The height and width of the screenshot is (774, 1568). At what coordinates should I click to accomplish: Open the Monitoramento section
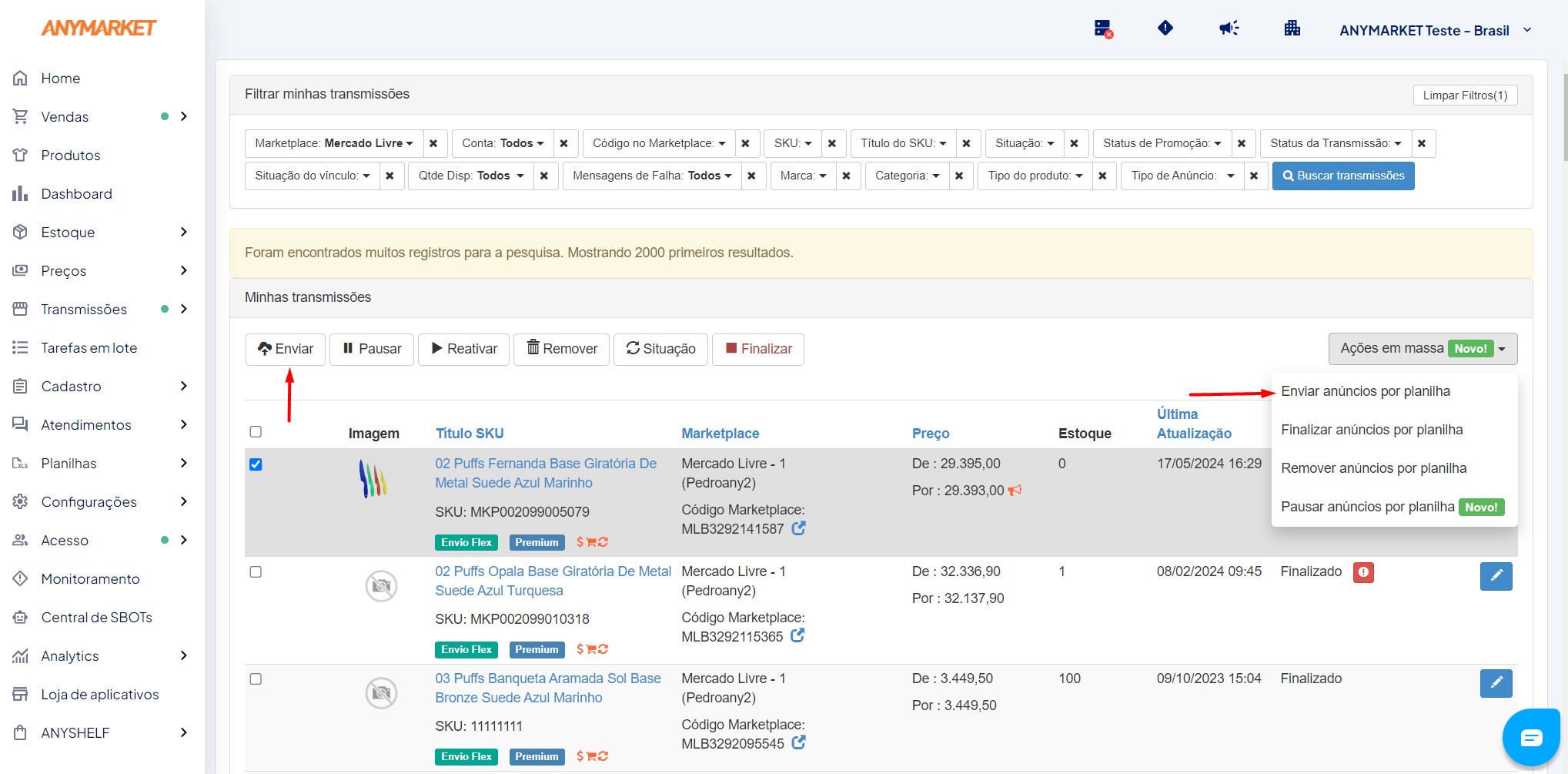tap(90, 579)
